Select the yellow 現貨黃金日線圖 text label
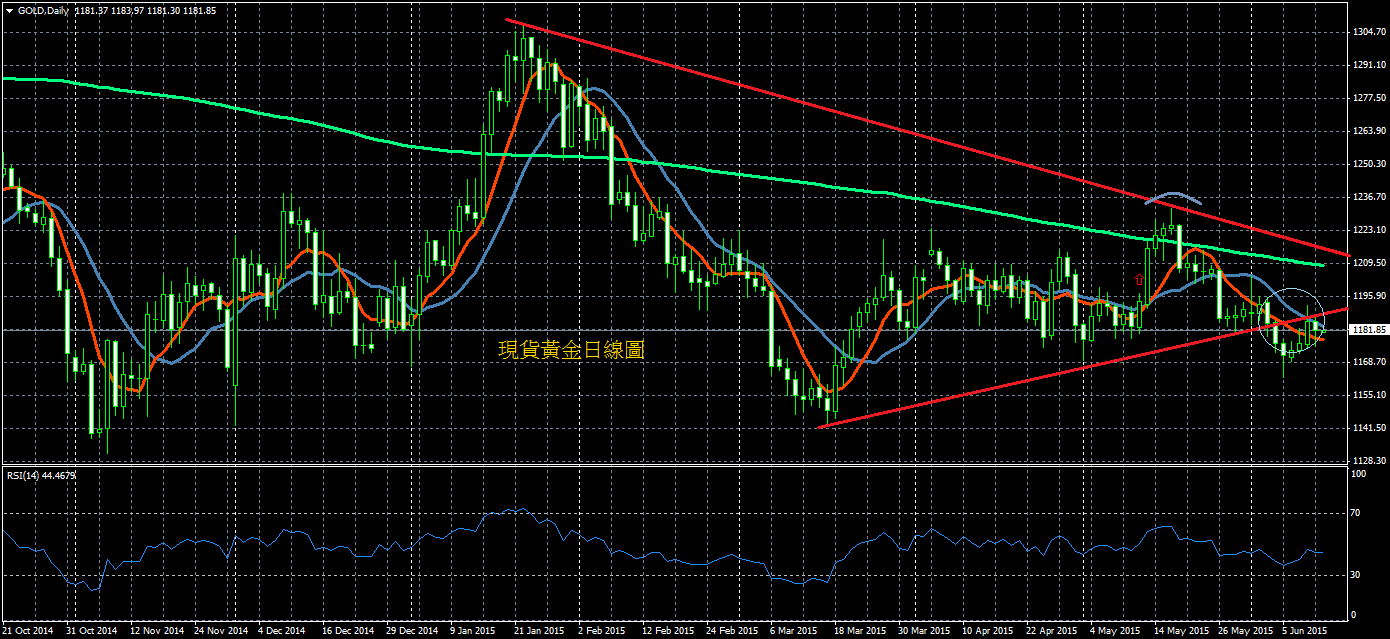Viewport: 1390px width, 639px height. click(571, 349)
